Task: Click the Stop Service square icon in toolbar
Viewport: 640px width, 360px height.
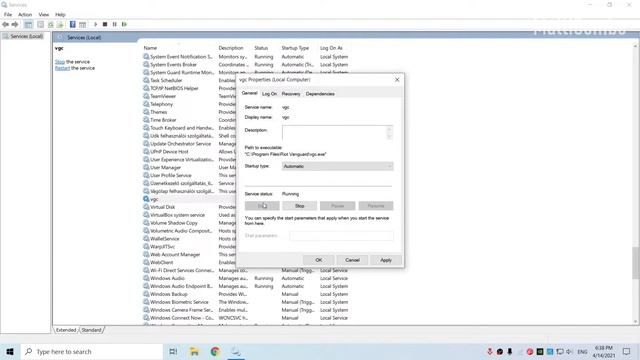Action: pos(105,24)
